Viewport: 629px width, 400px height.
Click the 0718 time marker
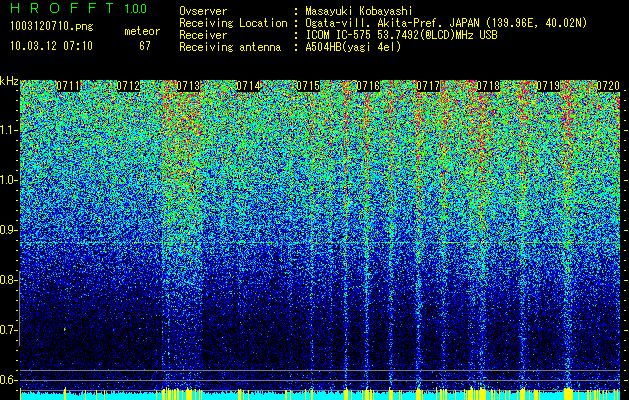tap(488, 86)
